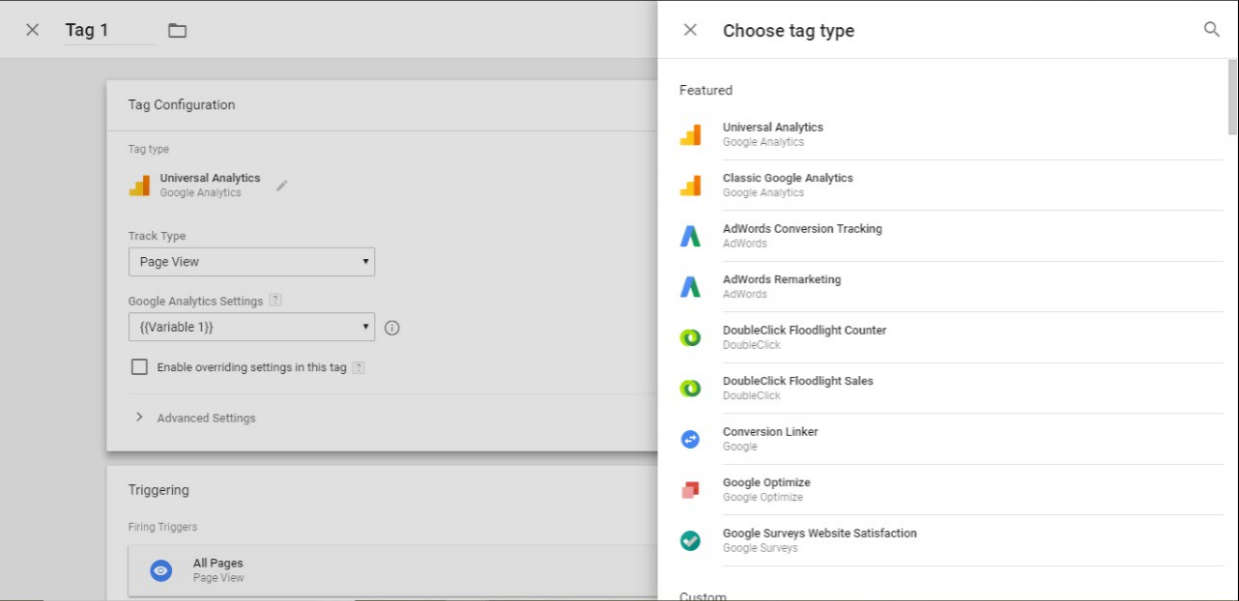The height and width of the screenshot is (601, 1239).
Task: Choose Conversion Linker text
Action: [x=770, y=432]
